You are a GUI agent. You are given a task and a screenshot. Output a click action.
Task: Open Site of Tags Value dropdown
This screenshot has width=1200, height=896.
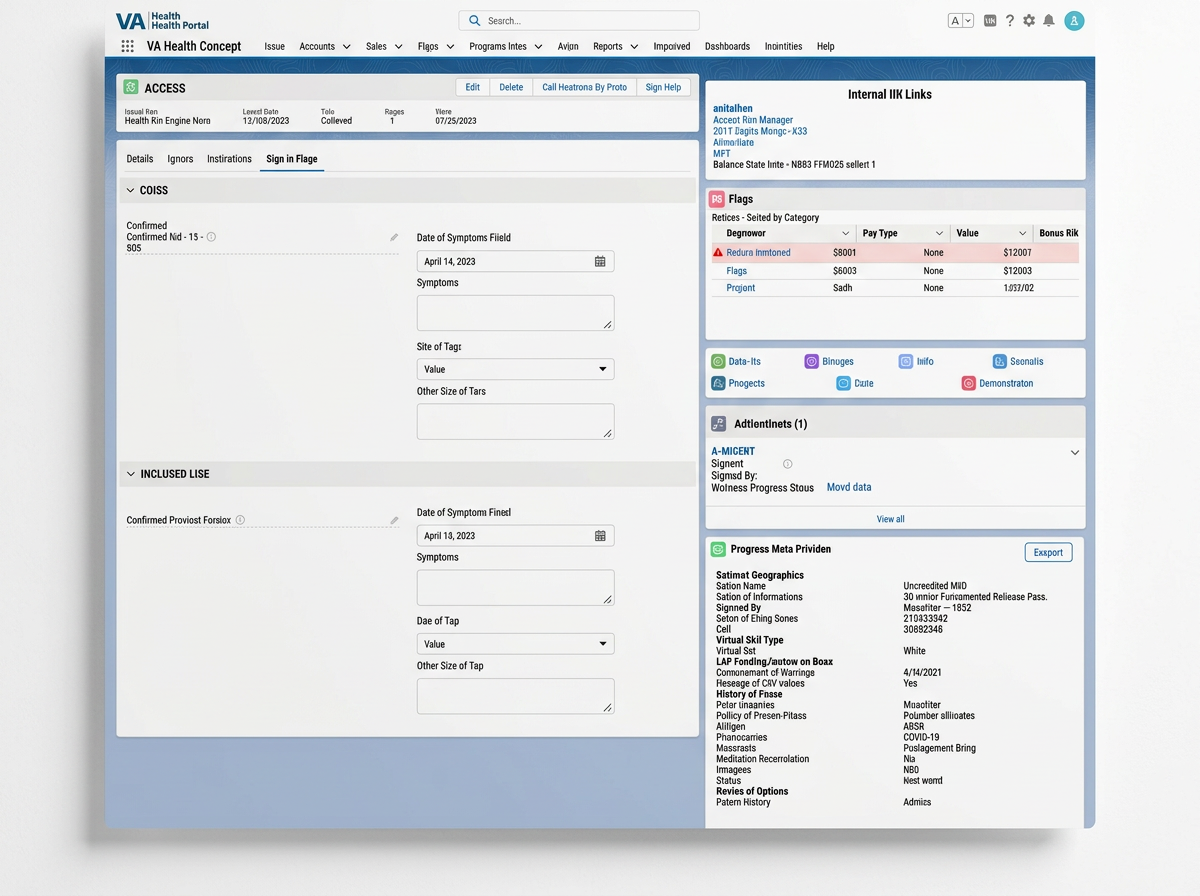click(515, 369)
